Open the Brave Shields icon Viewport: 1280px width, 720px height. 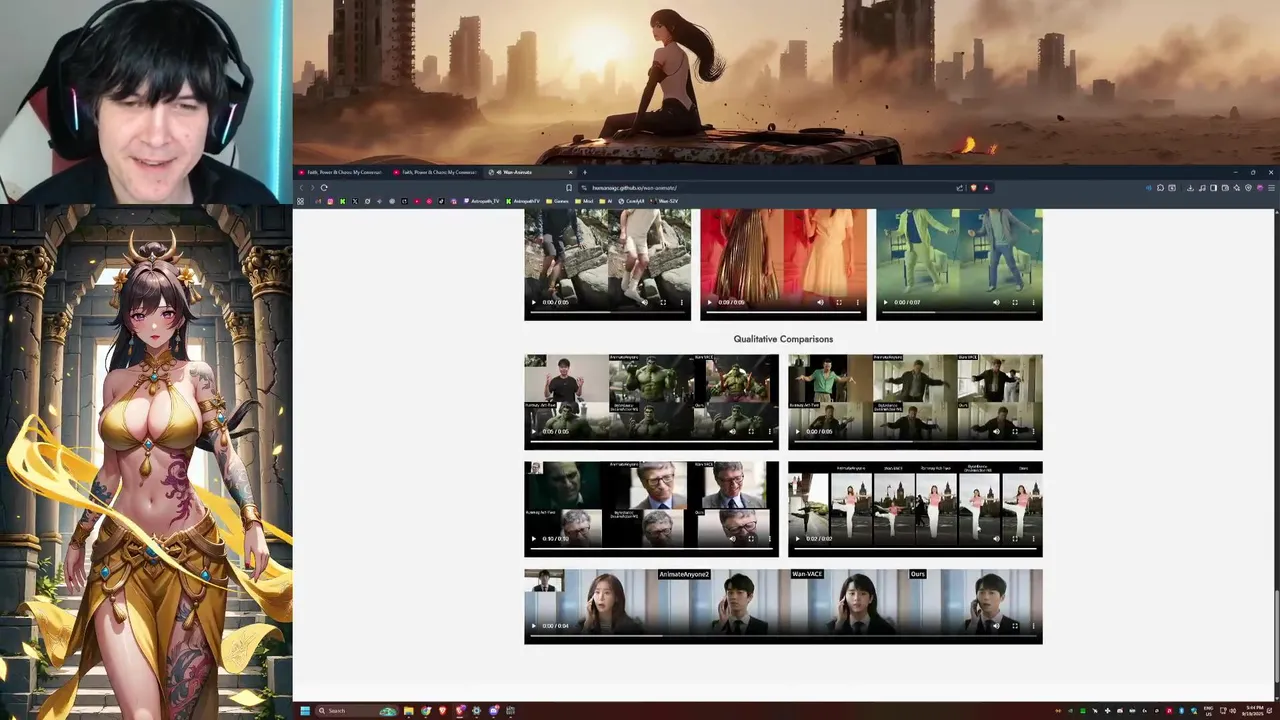pos(973,187)
